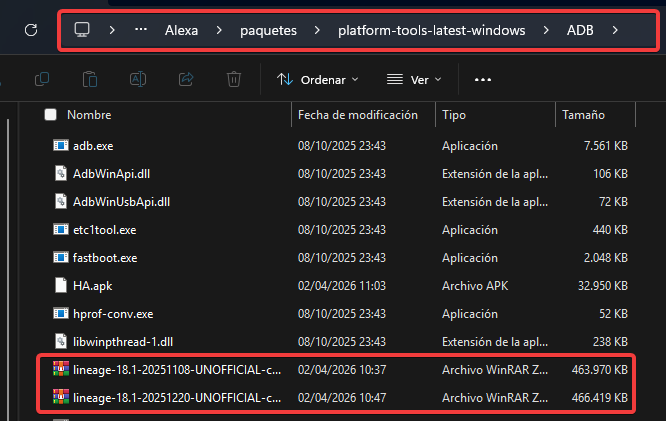
Task: Click the libwinpthread-1.dll file icon
Action: click(x=61, y=342)
